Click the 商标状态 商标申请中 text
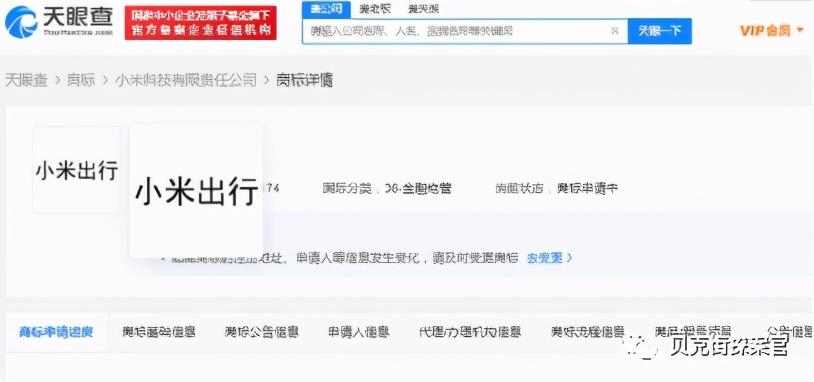Viewport: 814px width, 382px height. click(x=556, y=188)
